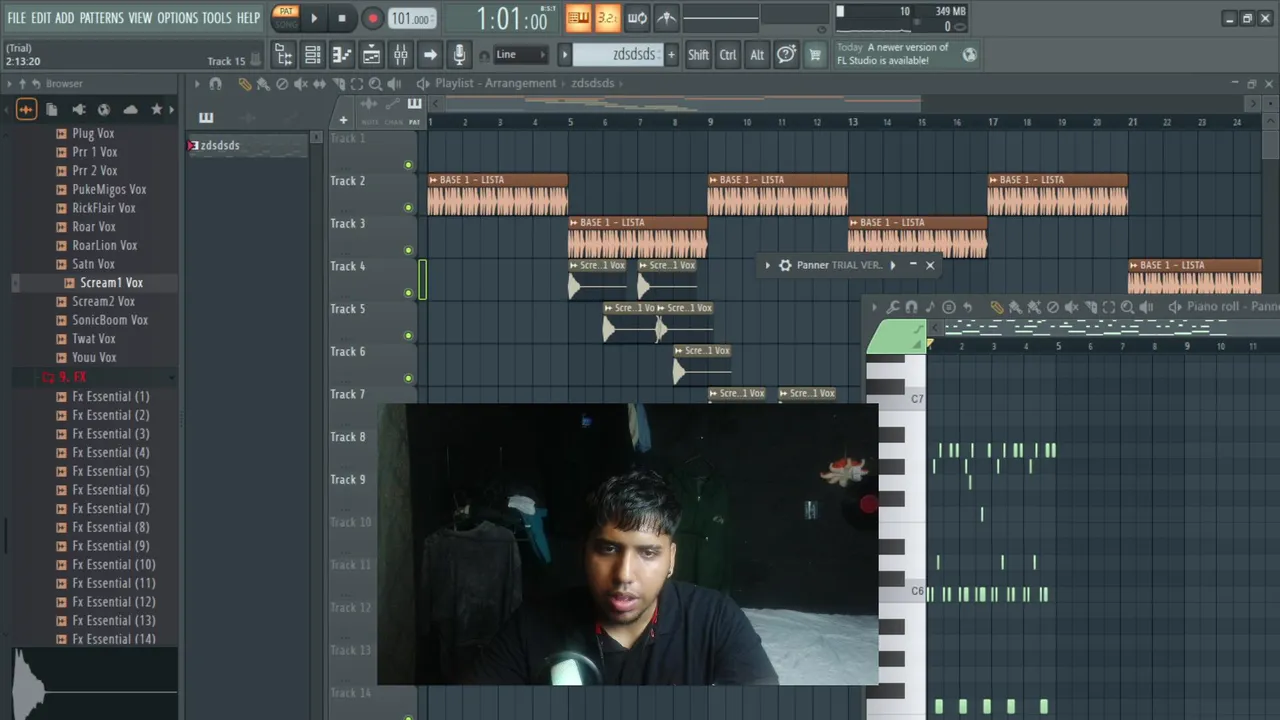This screenshot has height=720, width=1280.
Task: Open the help chat bubble icon
Action: (x=786, y=55)
